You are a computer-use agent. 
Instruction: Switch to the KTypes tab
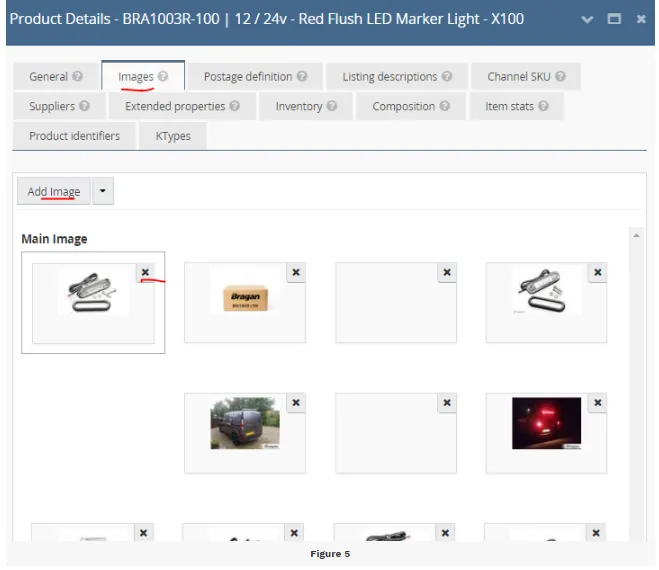coord(173,136)
